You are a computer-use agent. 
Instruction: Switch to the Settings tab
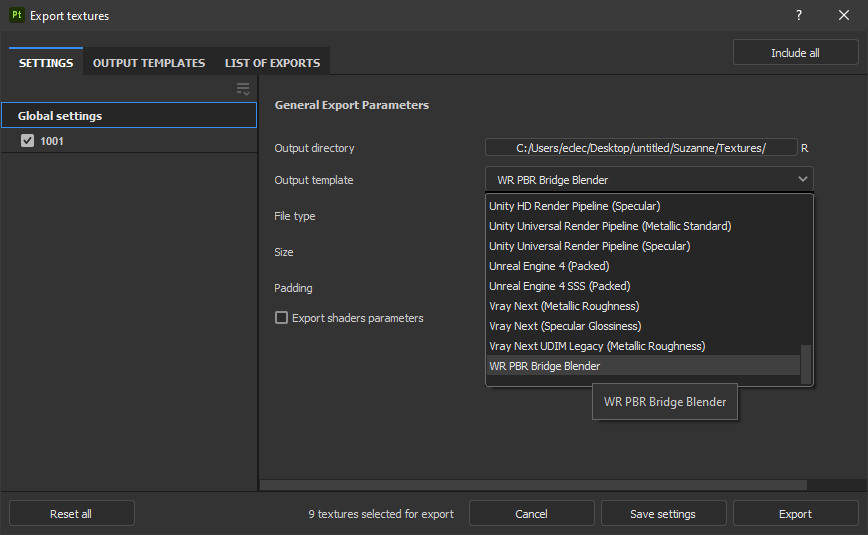tap(46, 63)
